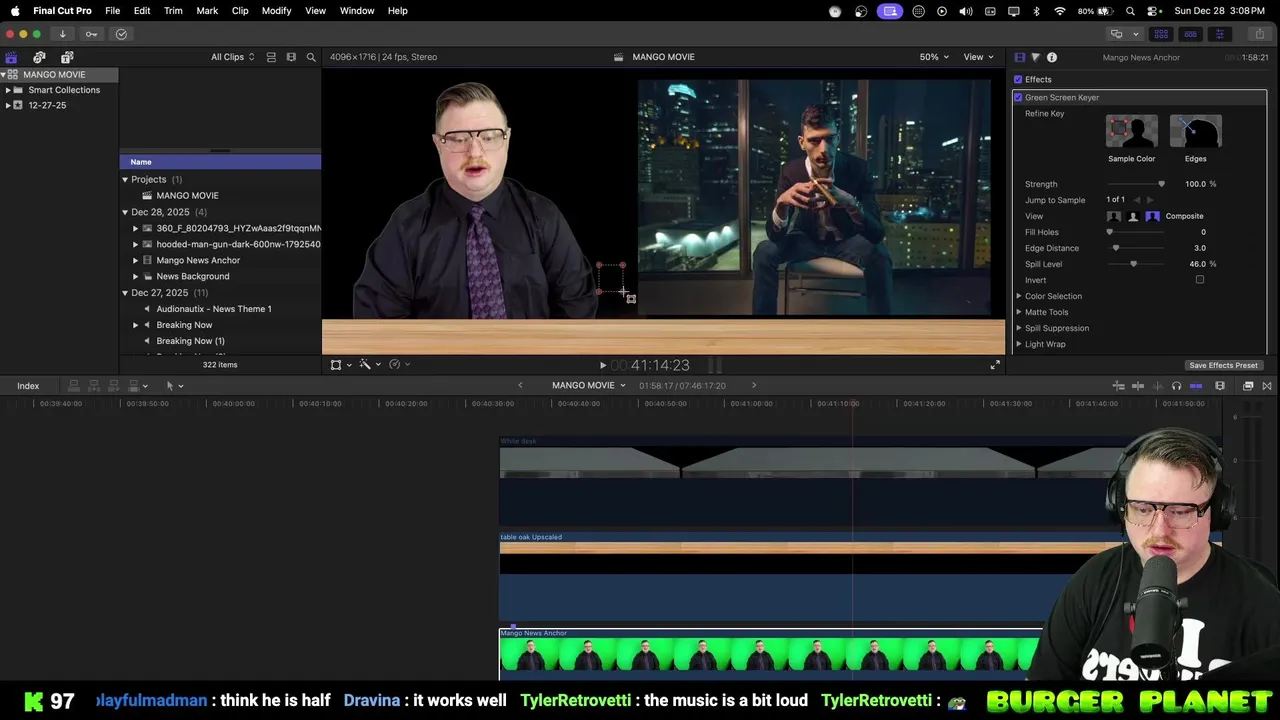1280x720 pixels.
Task: Show the Color inspector triangle icon
Action: (1035, 57)
